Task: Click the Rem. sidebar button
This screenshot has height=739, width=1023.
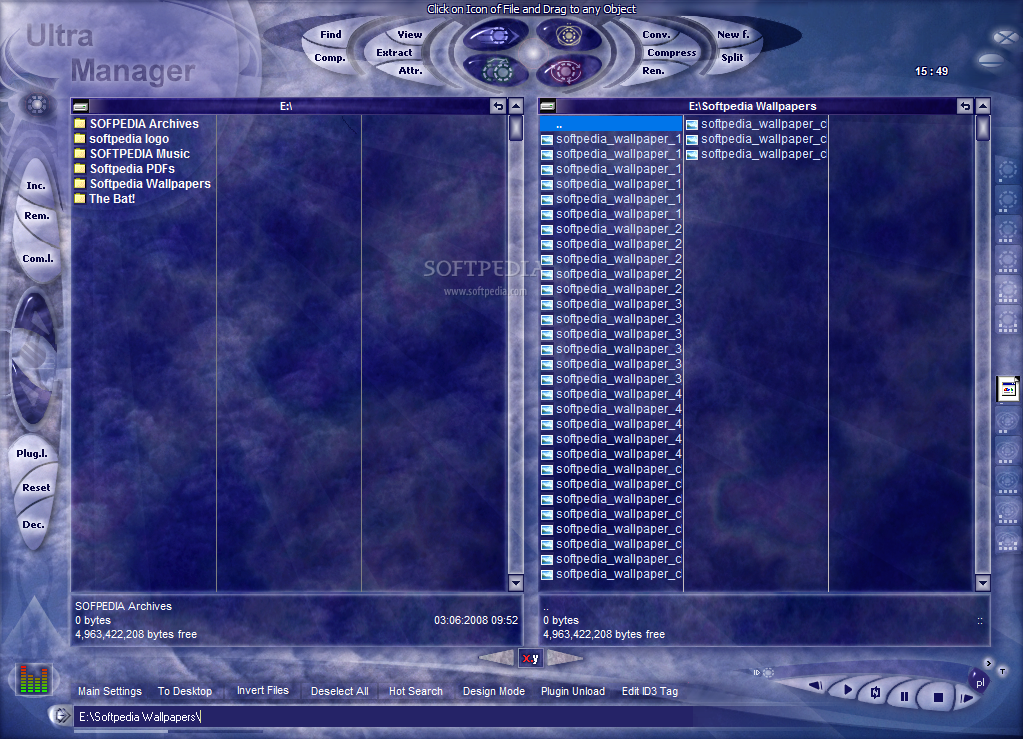Action: [37, 216]
